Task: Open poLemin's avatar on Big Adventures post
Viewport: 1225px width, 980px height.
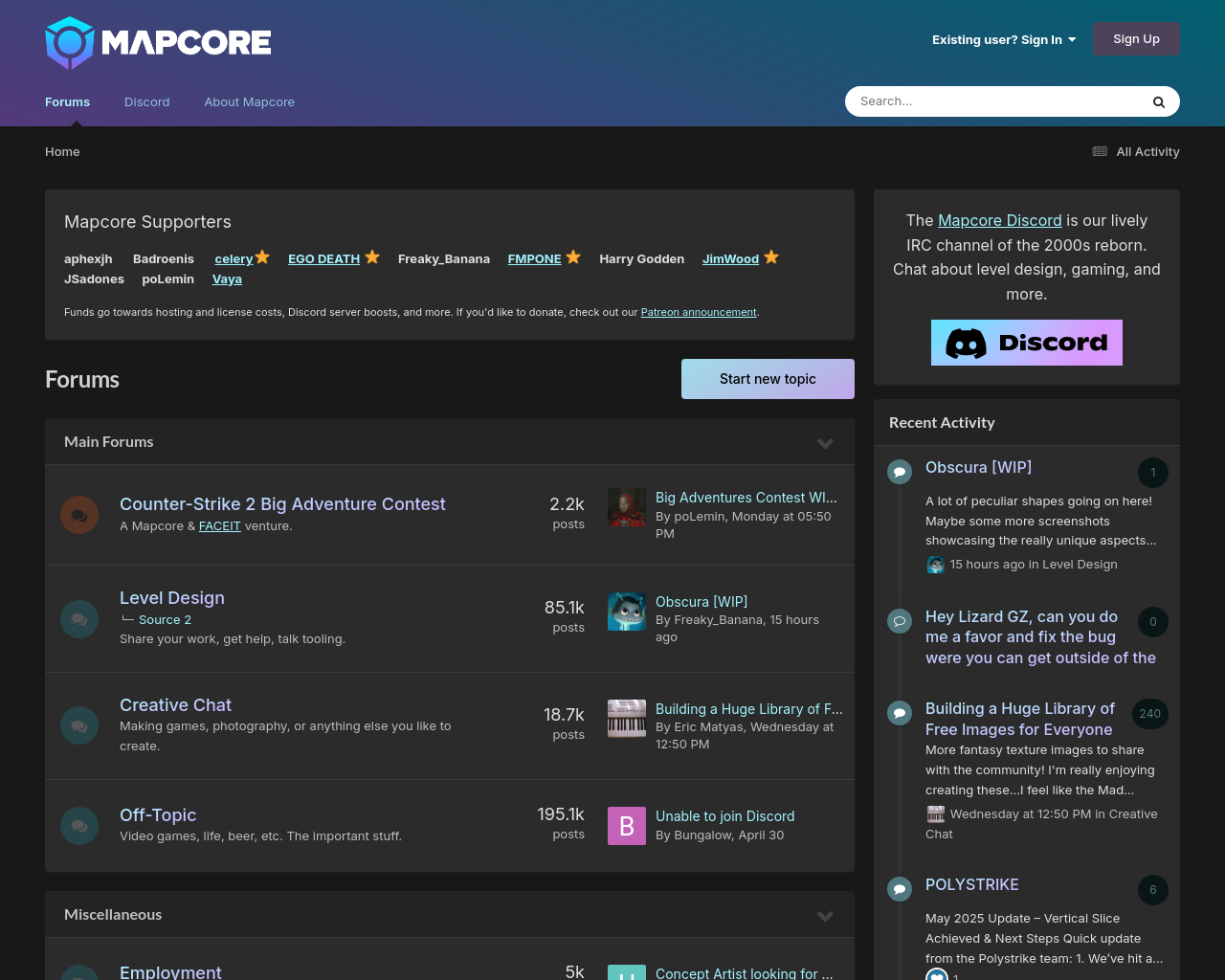Action: pyautogui.click(x=627, y=507)
